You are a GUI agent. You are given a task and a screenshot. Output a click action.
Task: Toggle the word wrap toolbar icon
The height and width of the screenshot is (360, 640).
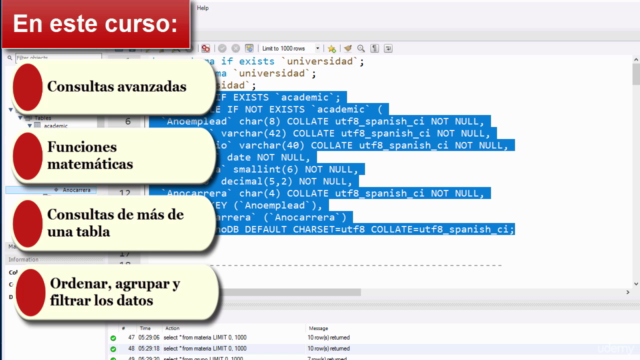(x=388, y=49)
